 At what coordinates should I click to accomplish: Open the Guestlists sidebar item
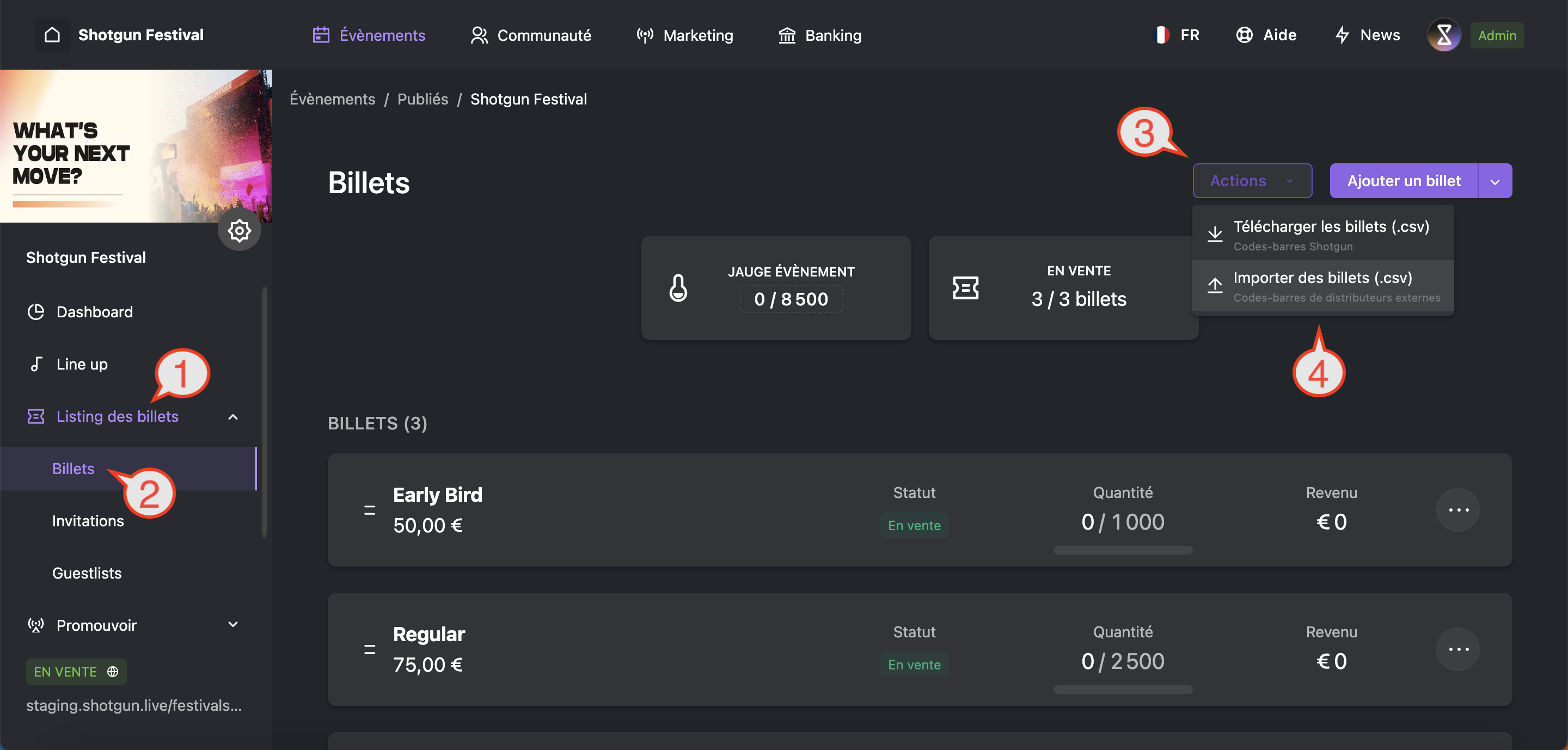point(87,573)
